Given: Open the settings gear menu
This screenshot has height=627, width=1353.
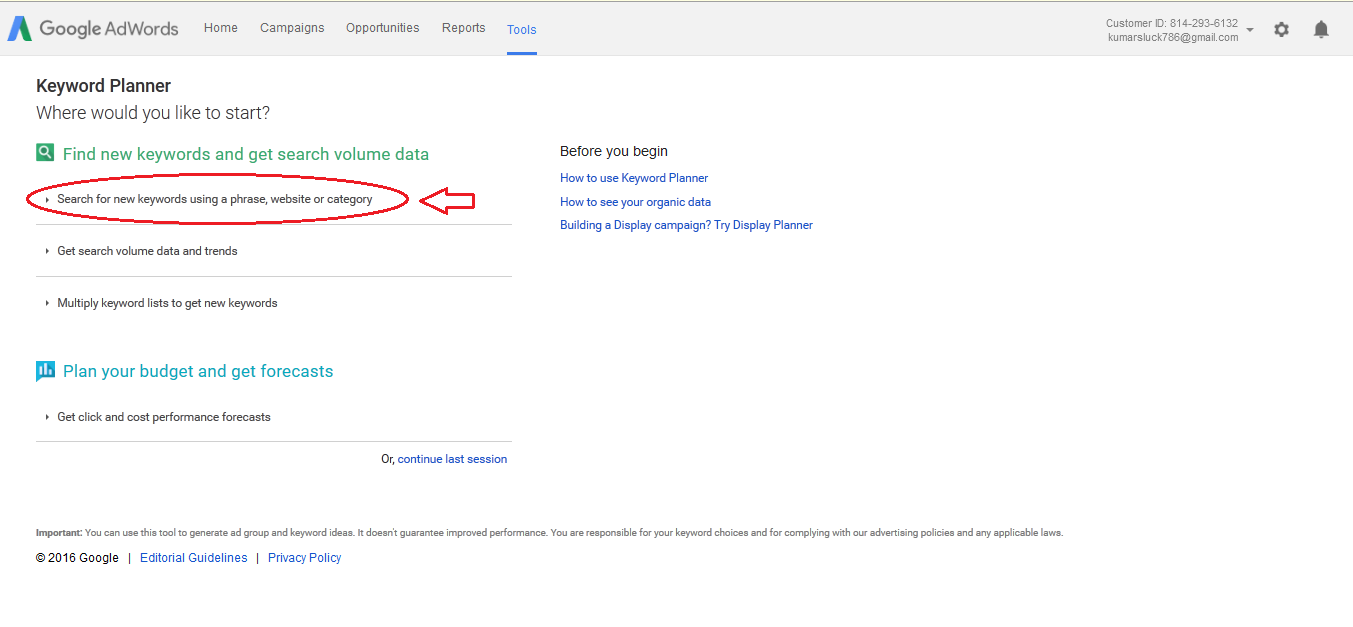Looking at the screenshot, I should coord(1281,30).
